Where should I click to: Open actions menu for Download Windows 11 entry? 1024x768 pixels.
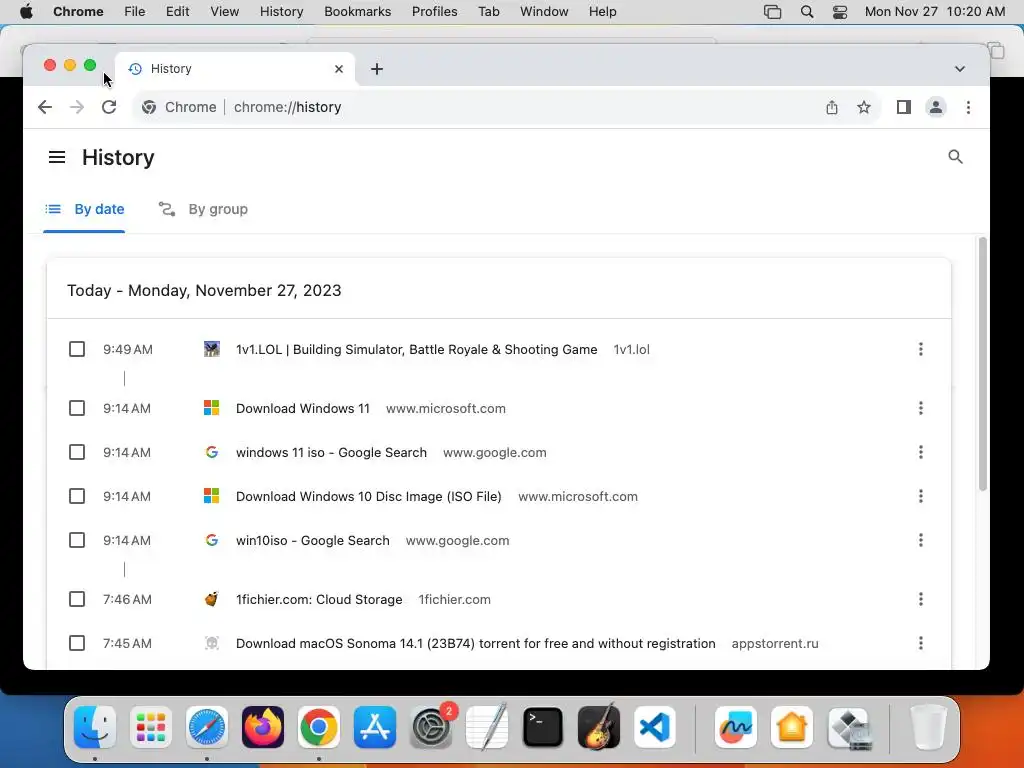click(x=921, y=408)
